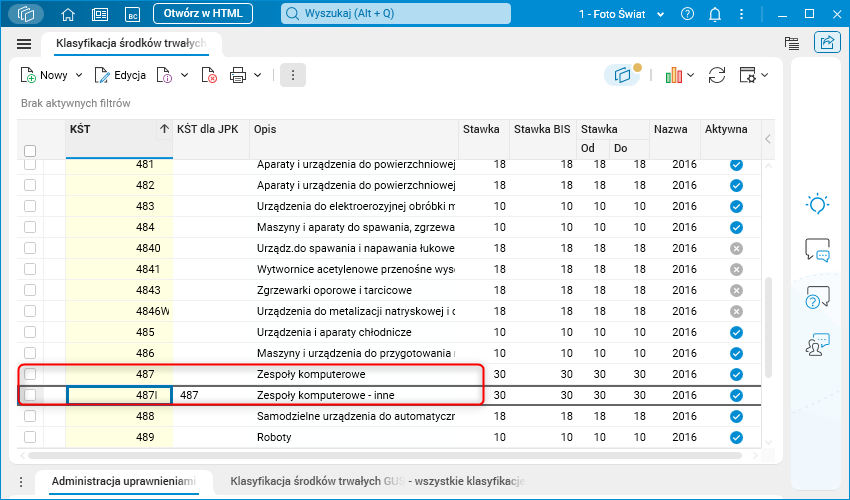850x500 pixels.
Task: Tick the select-all header checkbox
Action: tap(30, 151)
